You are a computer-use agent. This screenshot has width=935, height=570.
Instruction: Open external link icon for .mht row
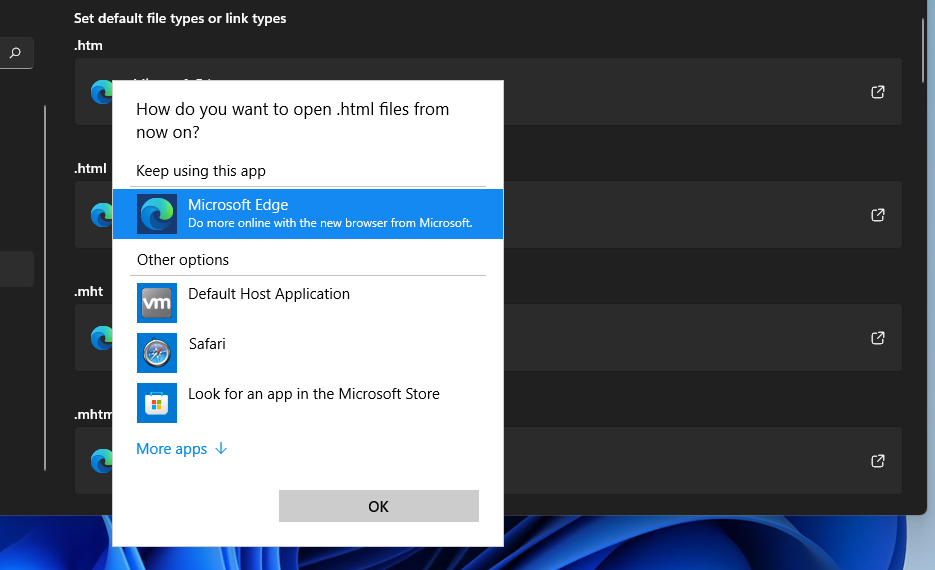coord(878,338)
